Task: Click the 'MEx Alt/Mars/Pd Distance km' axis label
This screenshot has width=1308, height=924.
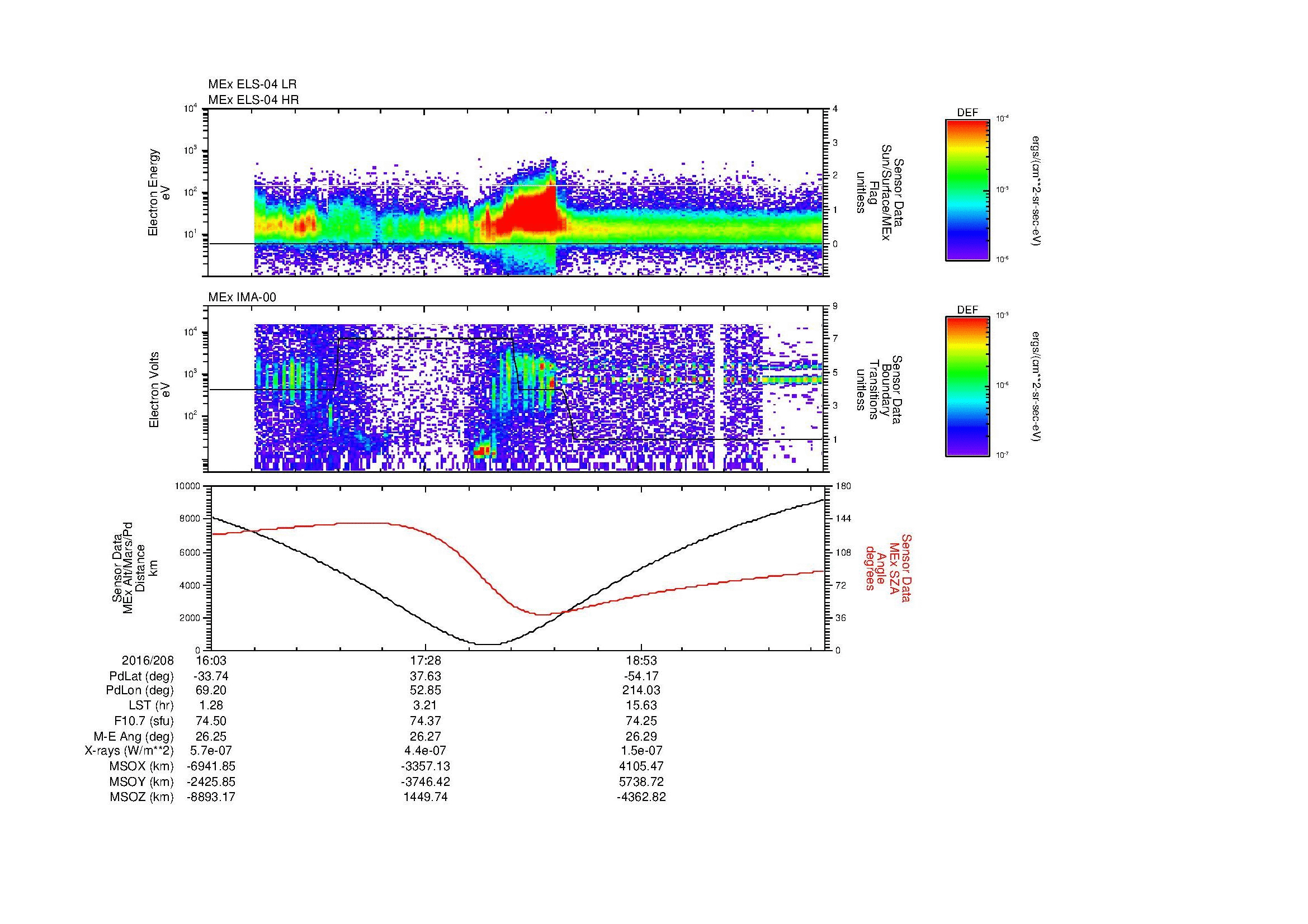Action: click(134, 567)
